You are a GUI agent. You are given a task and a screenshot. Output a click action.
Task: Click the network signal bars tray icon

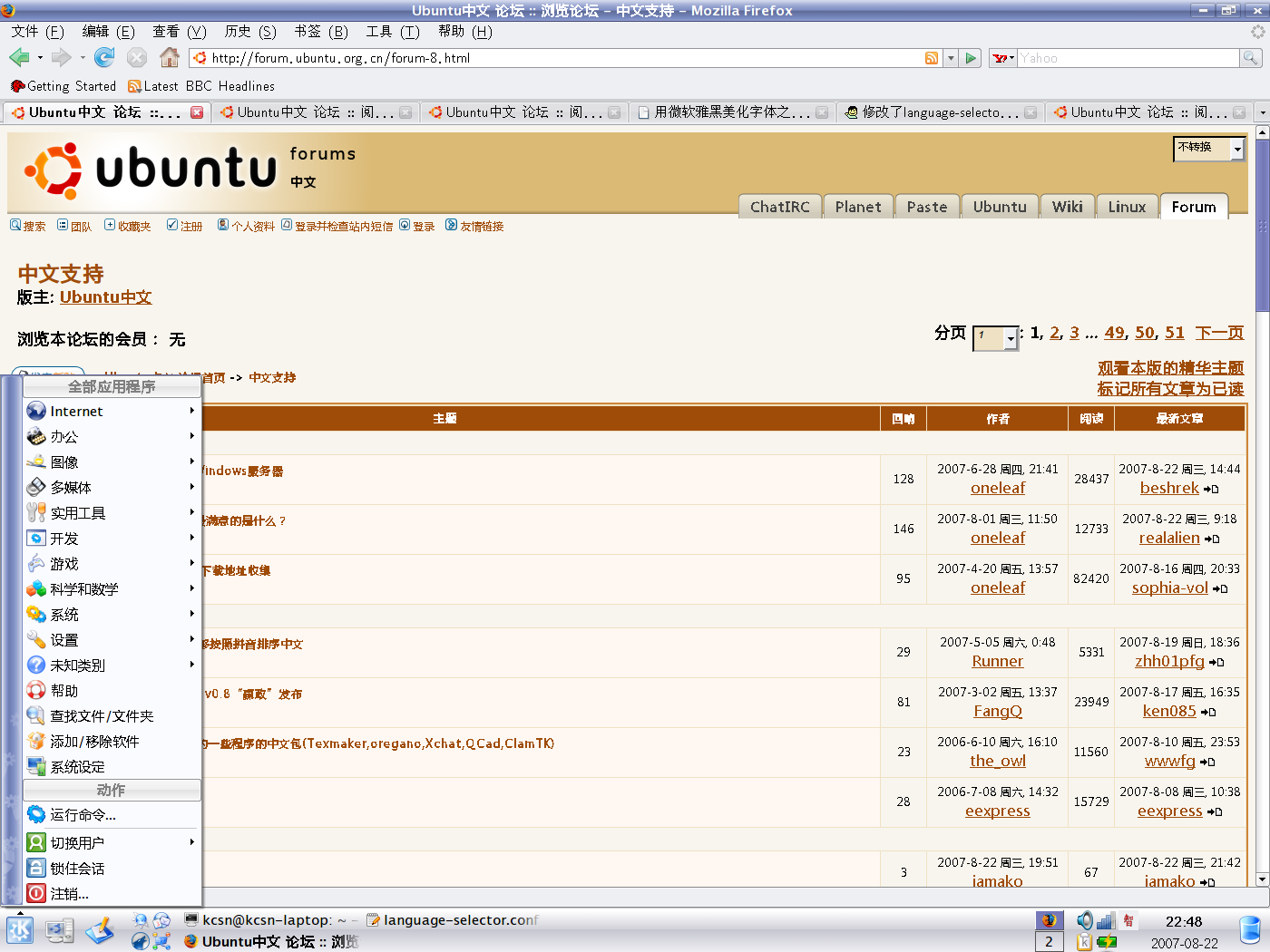tap(1105, 921)
